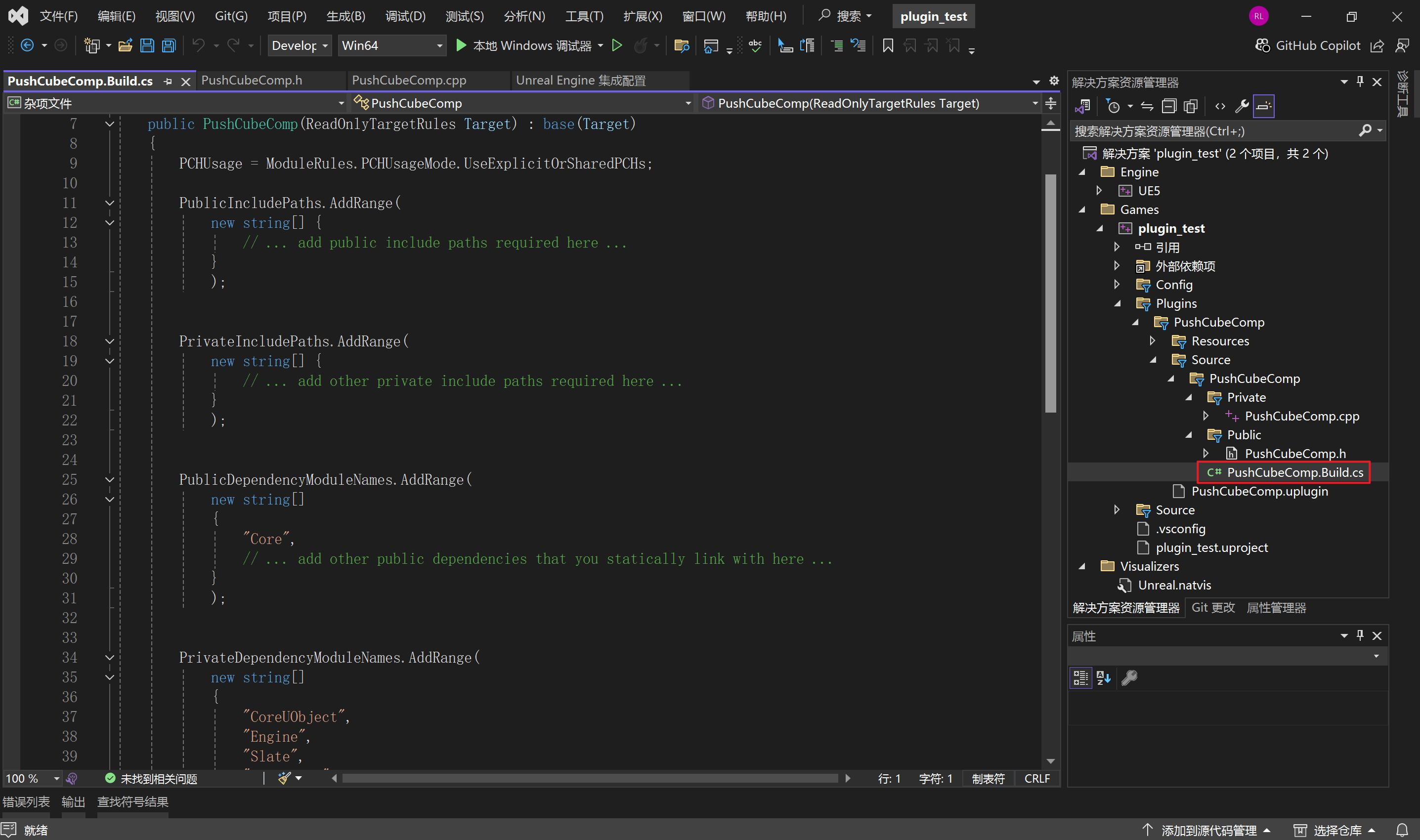The height and width of the screenshot is (840, 1420).
Task: Toggle preview selected items in Solution Explorer
Action: (1263, 106)
